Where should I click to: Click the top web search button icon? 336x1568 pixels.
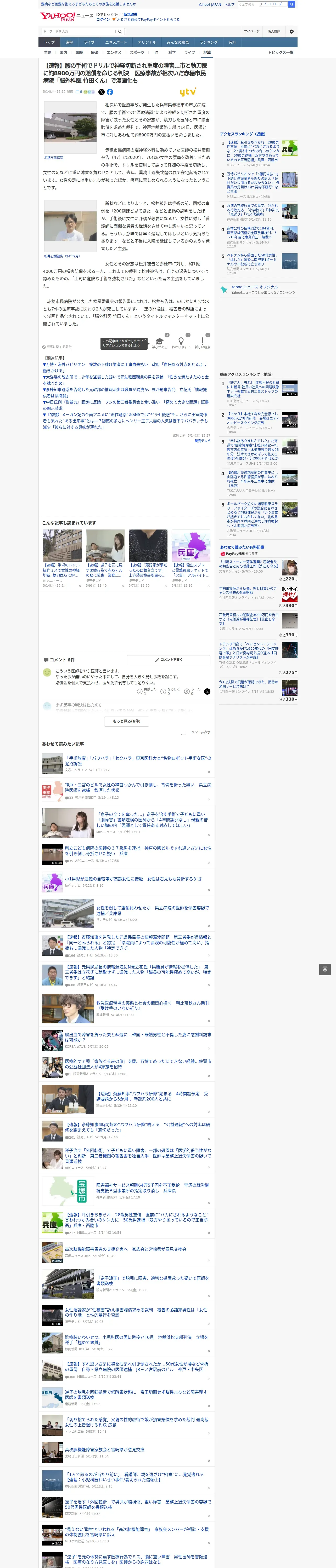(x=292, y=4)
